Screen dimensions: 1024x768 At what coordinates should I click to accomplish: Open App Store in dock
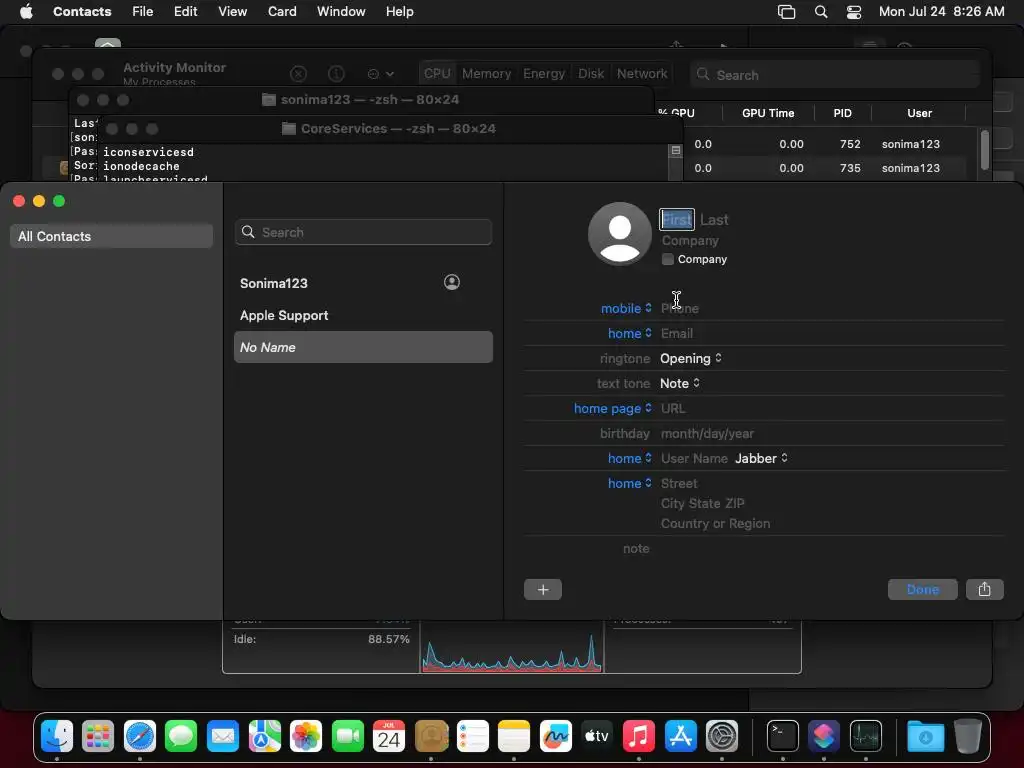click(680, 736)
